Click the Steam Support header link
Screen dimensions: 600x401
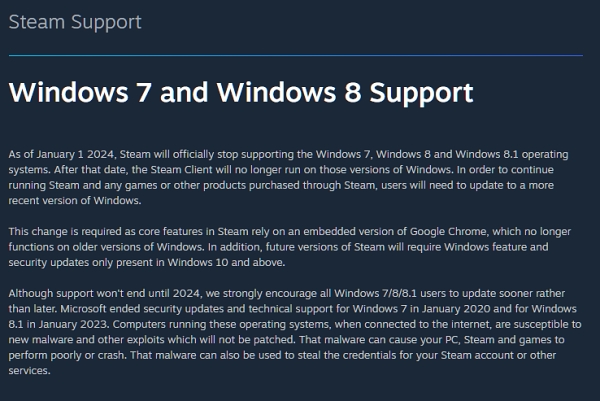pos(75,22)
